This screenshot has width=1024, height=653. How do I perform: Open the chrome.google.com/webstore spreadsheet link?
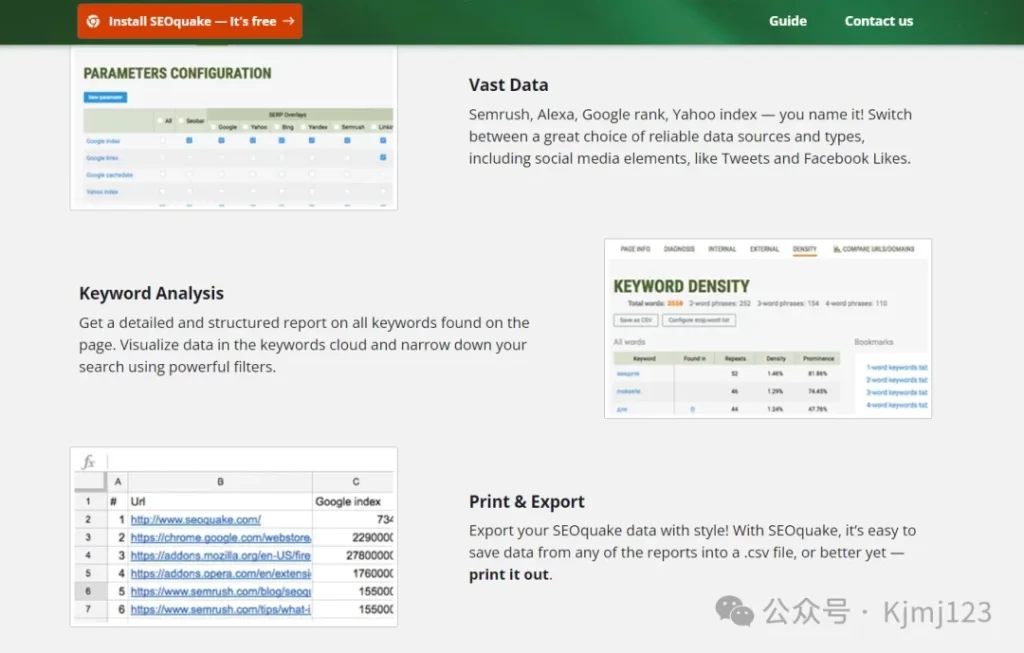click(x=221, y=537)
